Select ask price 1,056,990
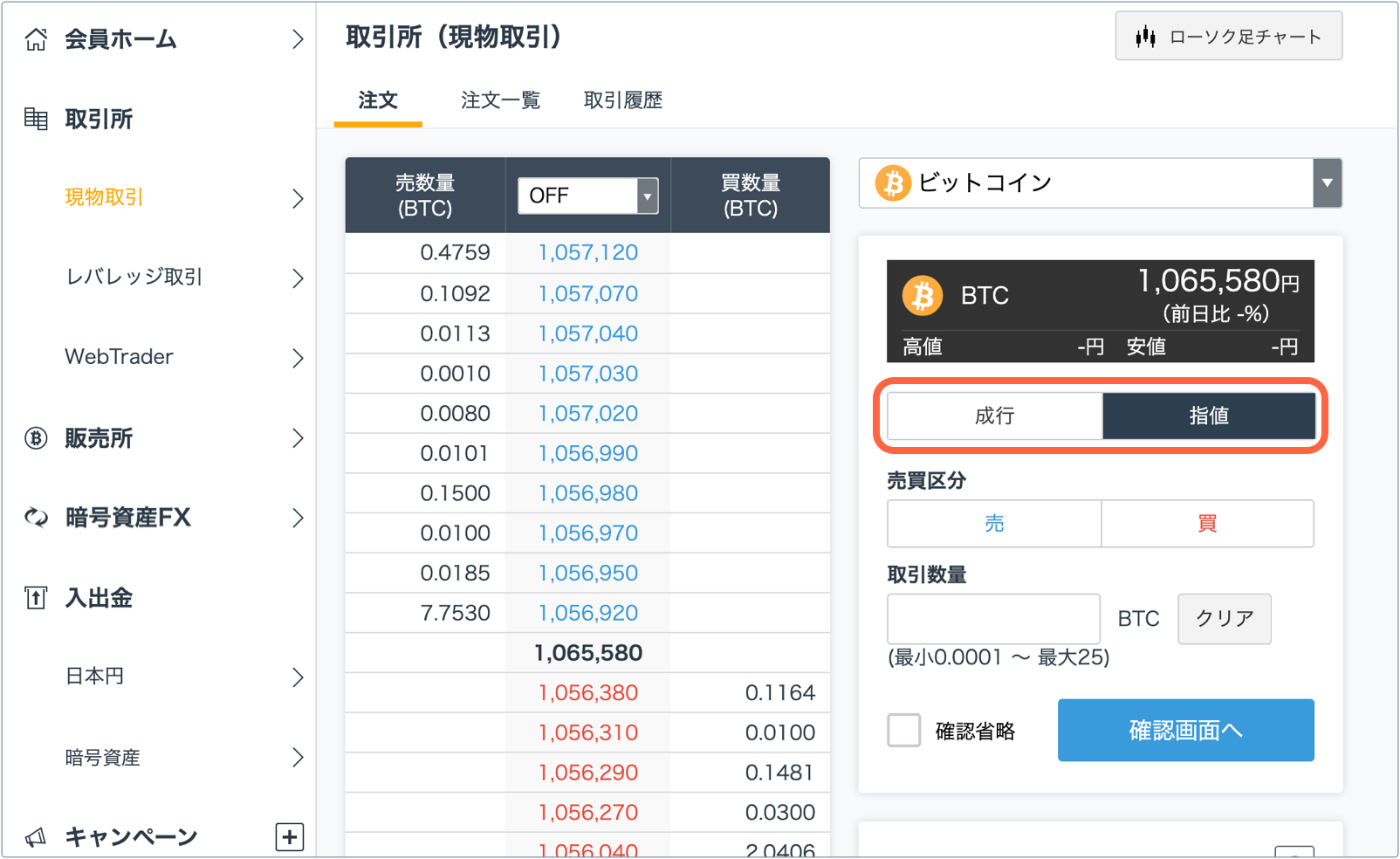Viewport: 1400px width, 859px height. tap(588, 453)
